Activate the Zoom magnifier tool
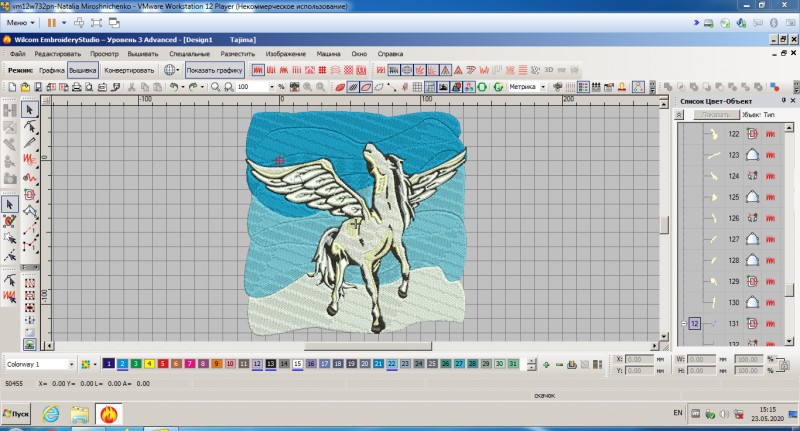The height and width of the screenshot is (431, 800). [215, 87]
